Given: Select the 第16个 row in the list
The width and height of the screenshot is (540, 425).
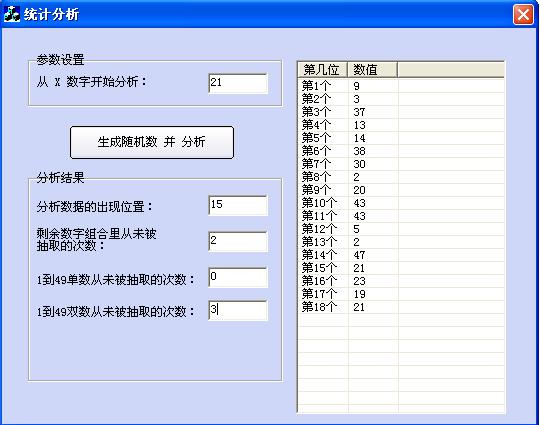Looking at the screenshot, I should [x=401, y=281].
